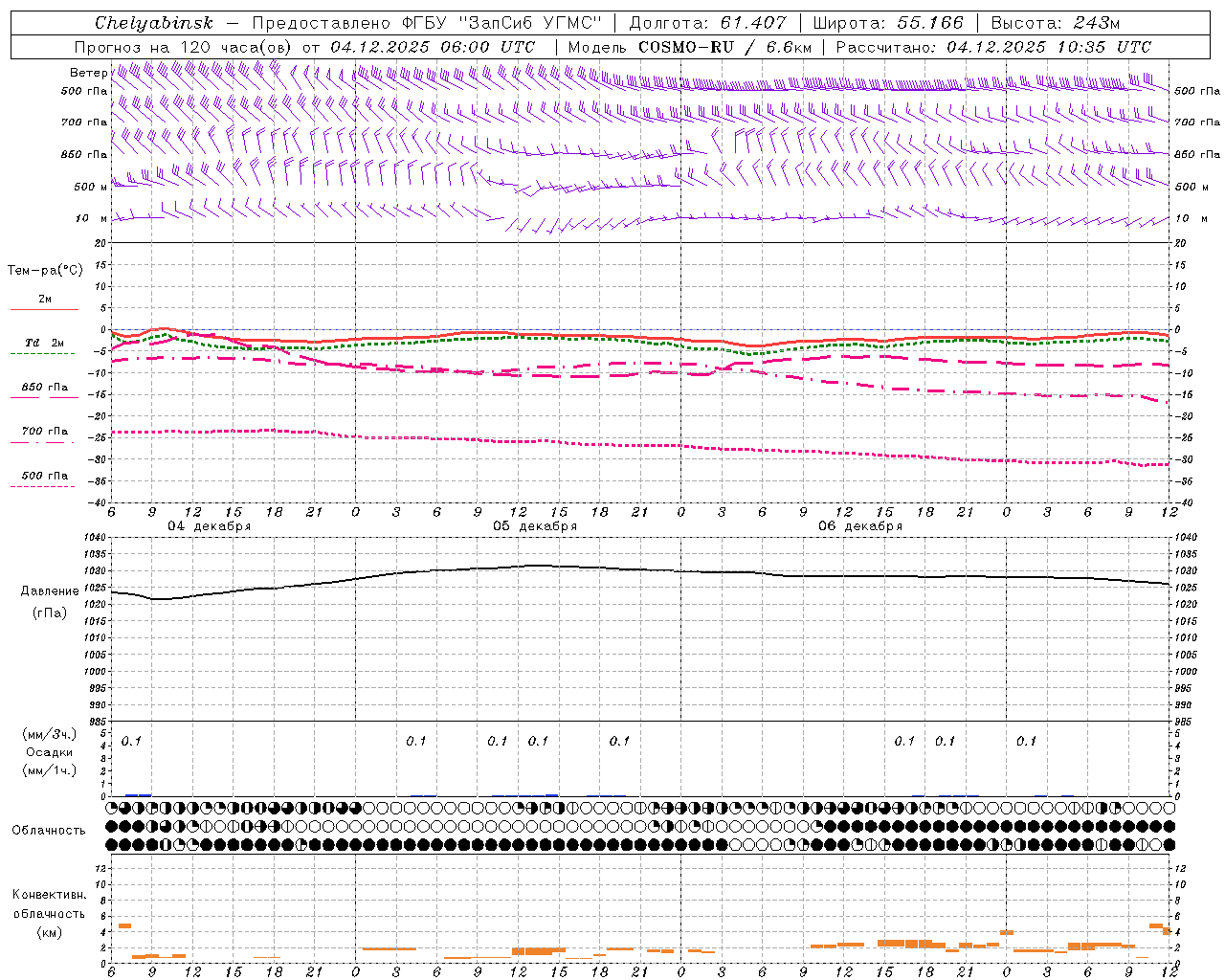The image size is (1225, 980).
Task: Click red solid line sample under "2м" legend
Action: 44,309
